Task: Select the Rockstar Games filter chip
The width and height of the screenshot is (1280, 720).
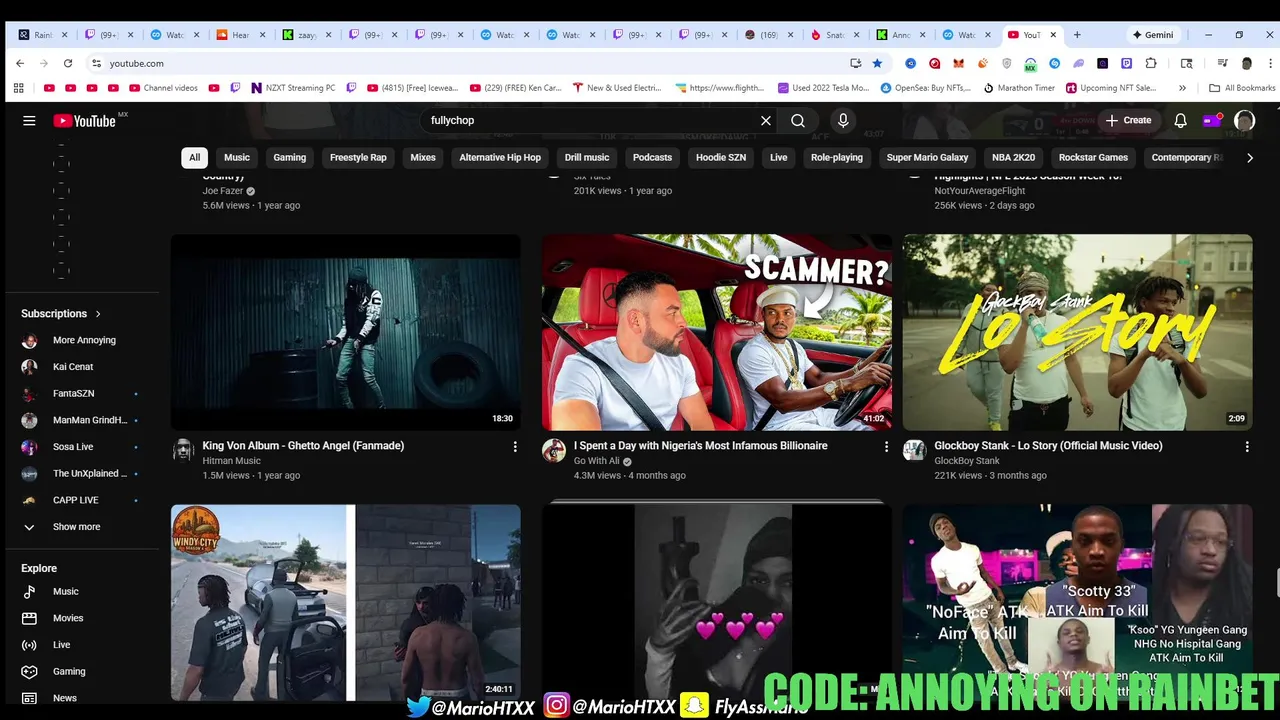Action: 1093,157
